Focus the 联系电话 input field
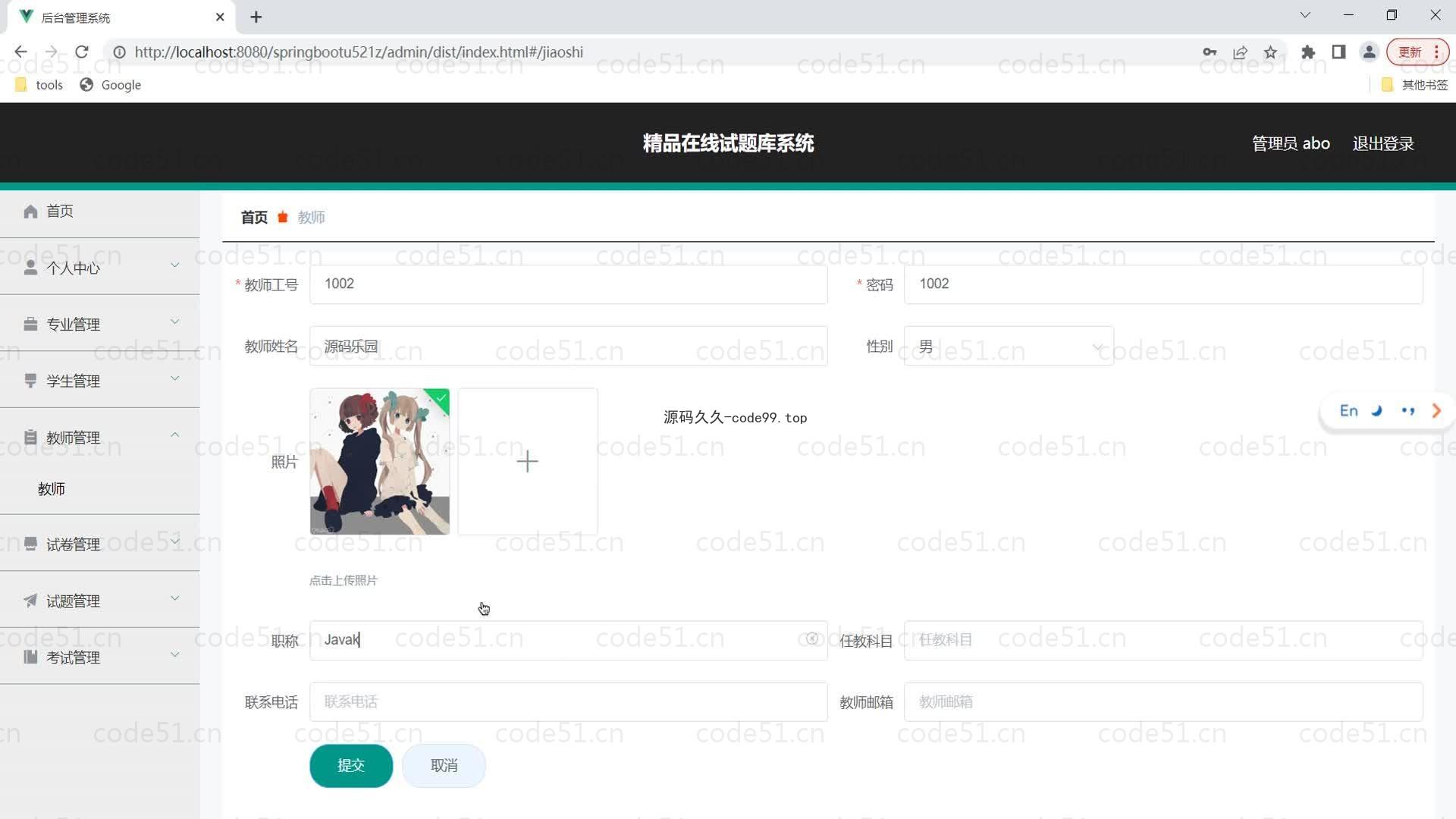The width and height of the screenshot is (1456, 819). (568, 702)
